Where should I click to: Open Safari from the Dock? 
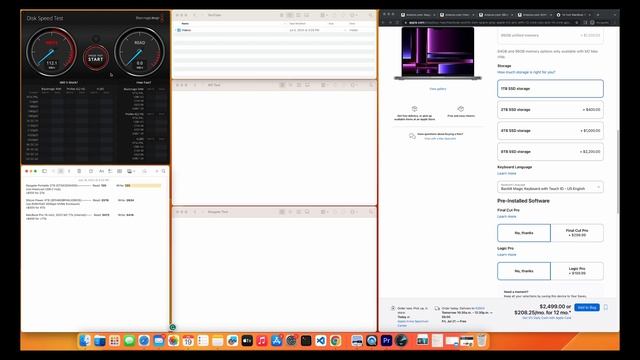pyautogui.click(x=144, y=340)
